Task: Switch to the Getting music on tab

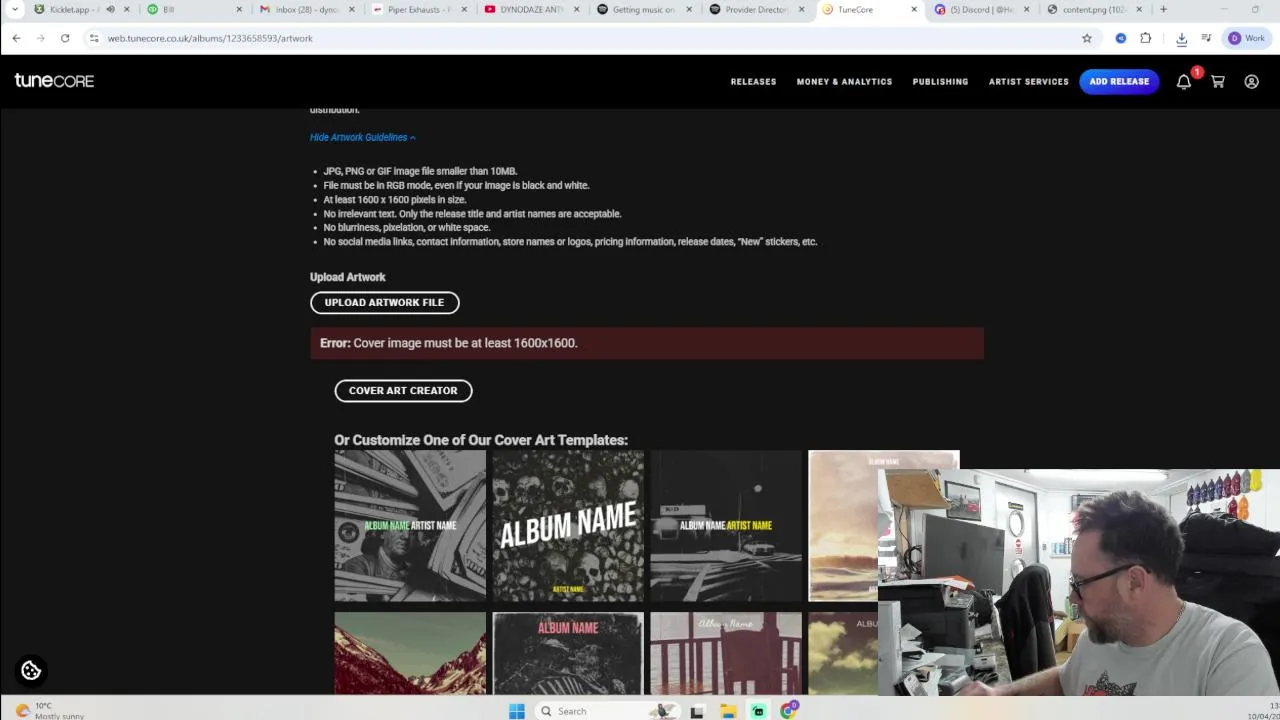Action: pyautogui.click(x=642, y=10)
